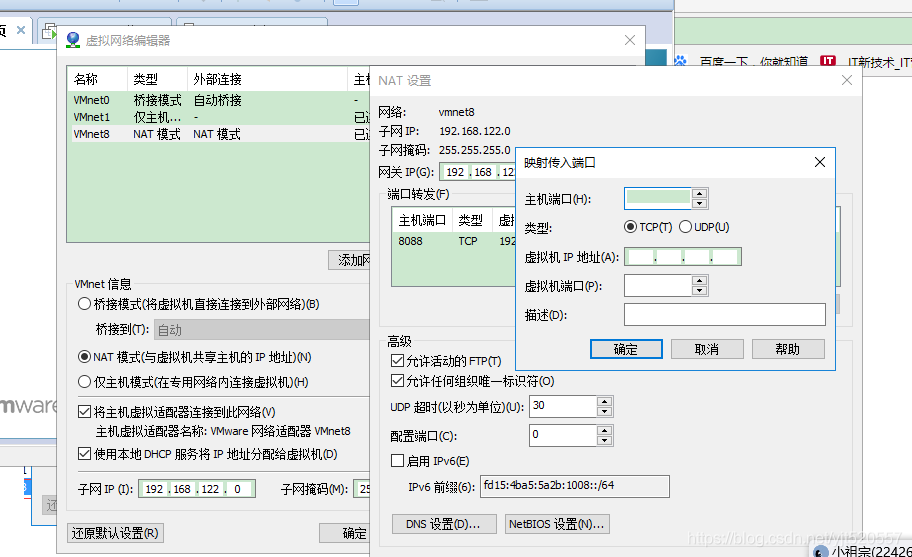
Task: Open the IT新技术 bookmark in browser
Action: click(879, 61)
